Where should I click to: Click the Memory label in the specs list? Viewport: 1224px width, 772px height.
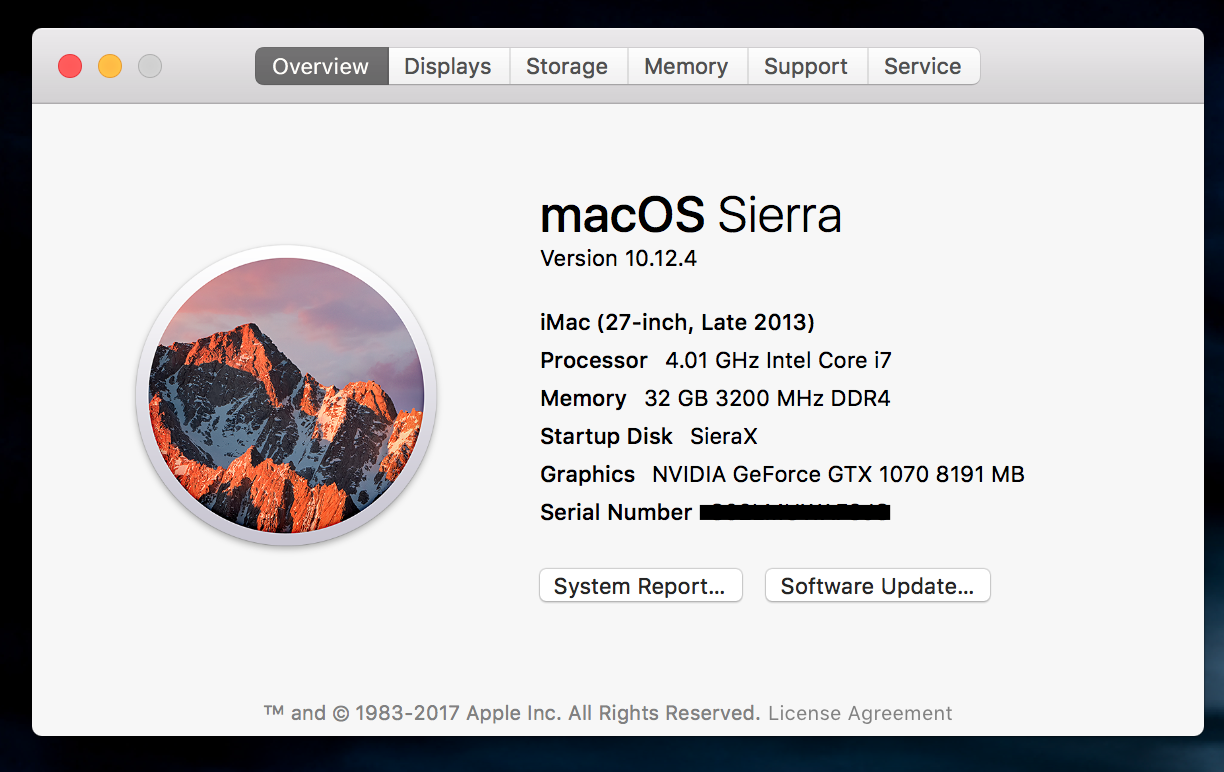coord(583,398)
